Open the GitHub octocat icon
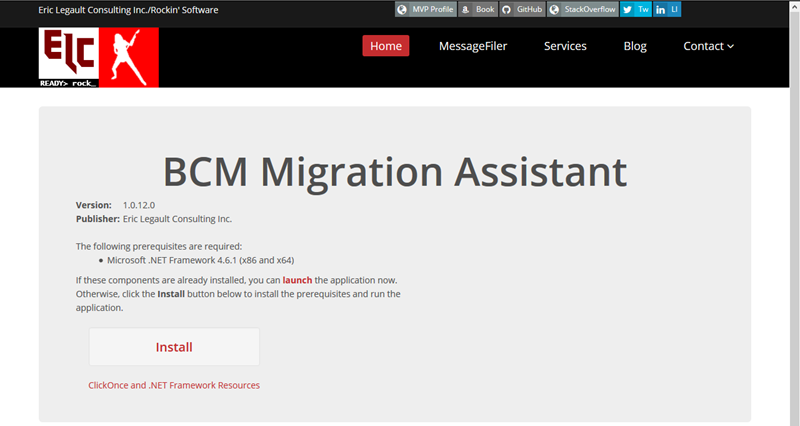 (506, 9)
